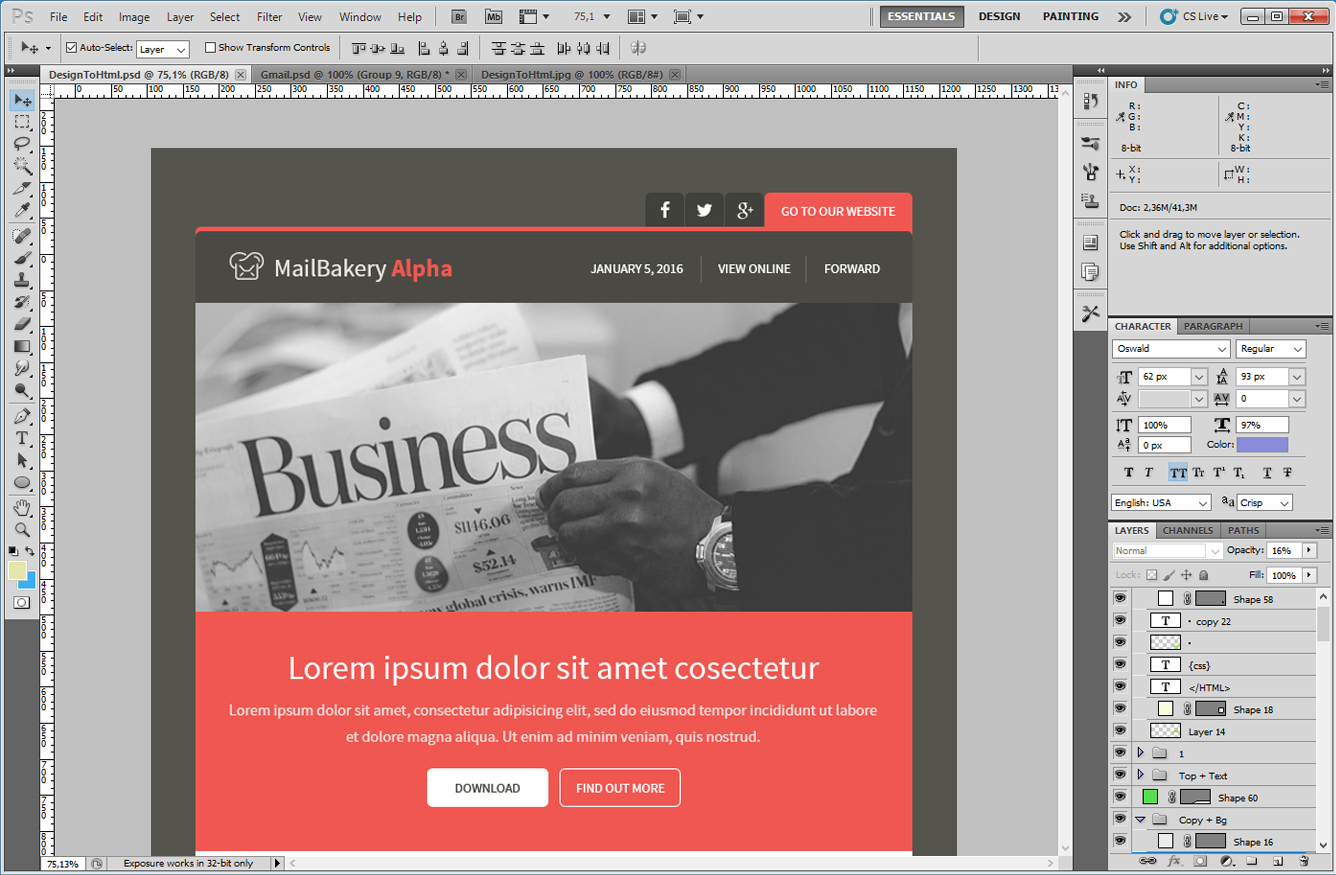Select the Clone Stamp tool
1336x875 pixels.
(x=22, y=280)
